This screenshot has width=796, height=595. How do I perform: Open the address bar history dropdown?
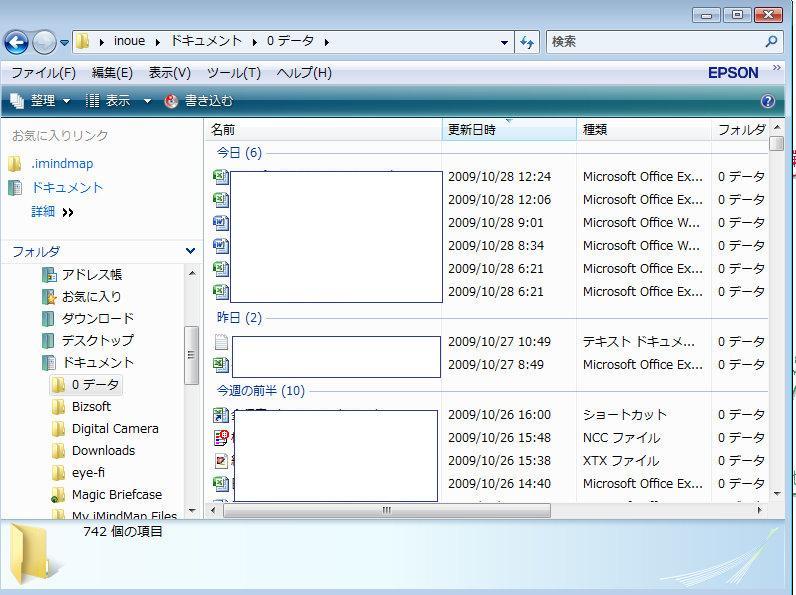(x=504, y=43)
